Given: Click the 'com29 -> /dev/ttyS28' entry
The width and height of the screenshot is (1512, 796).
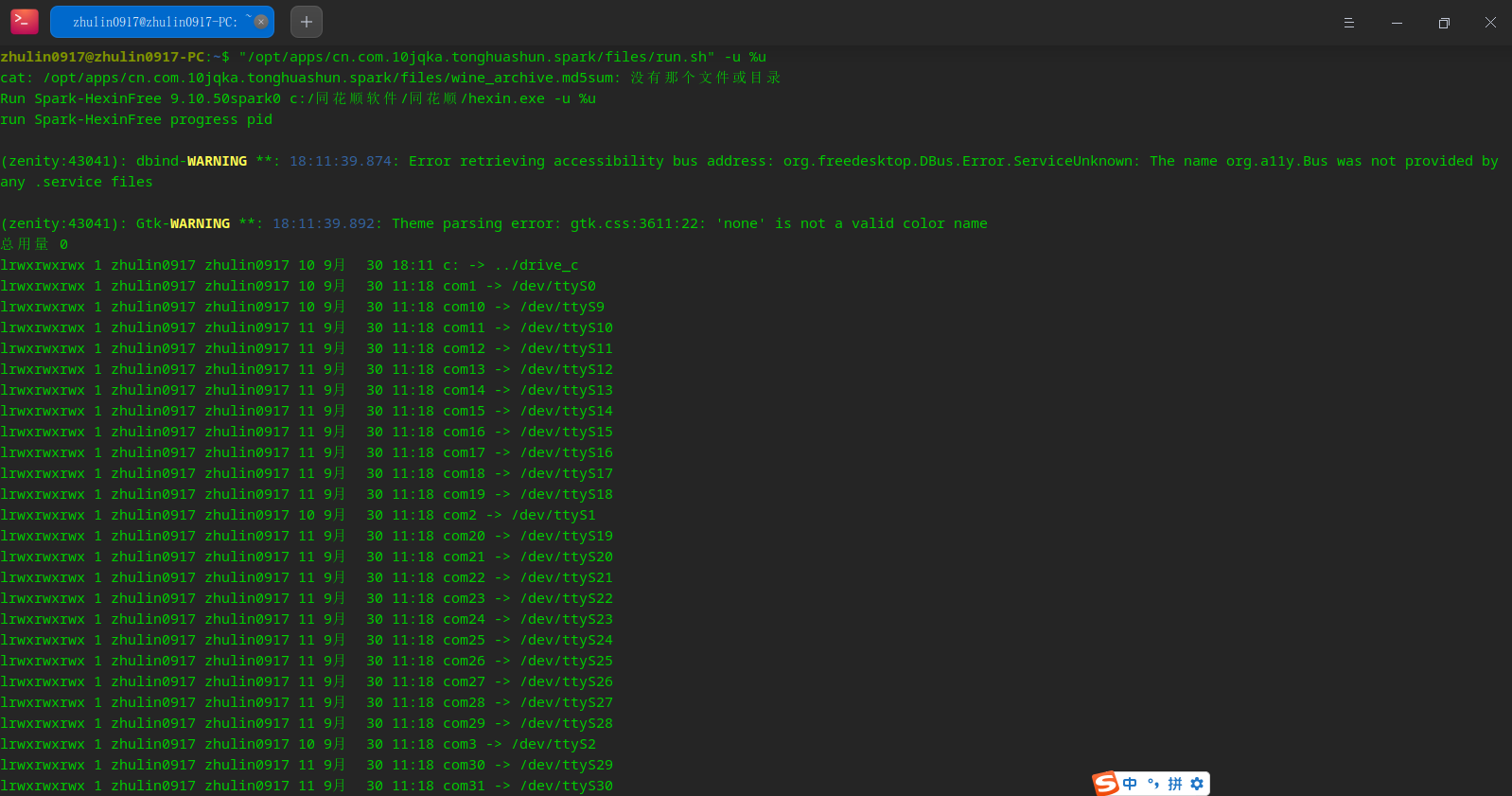Looking at the screenshot, I should click(528, 723).
